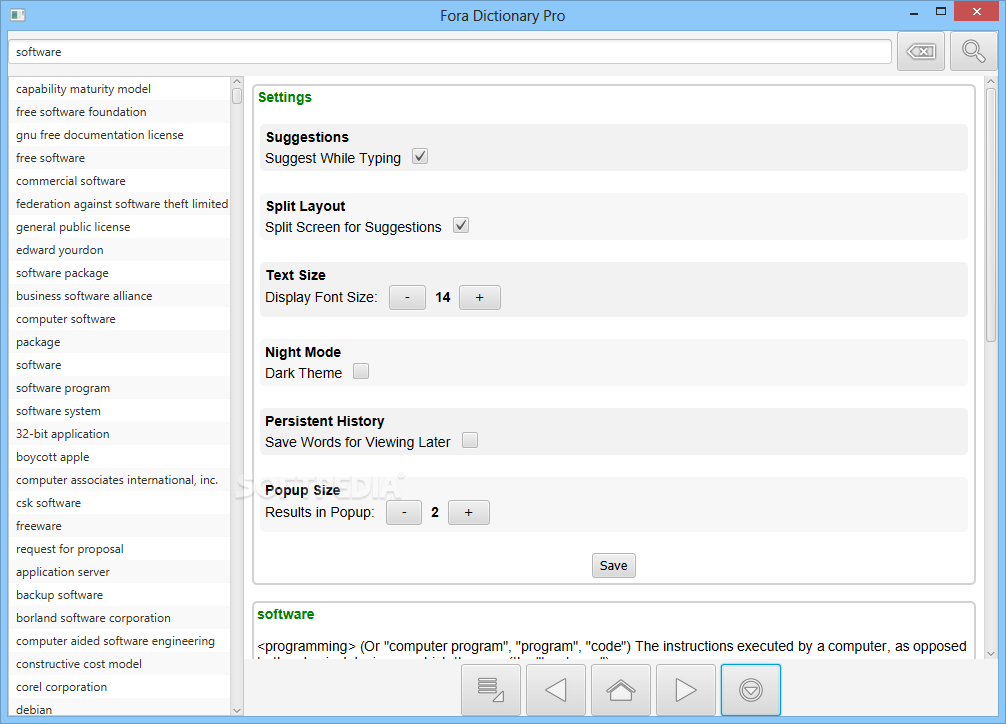This screenshot has width=1006, height=724.
Task: Open 'constructive cost model' entry
Action: coord(119,664)
